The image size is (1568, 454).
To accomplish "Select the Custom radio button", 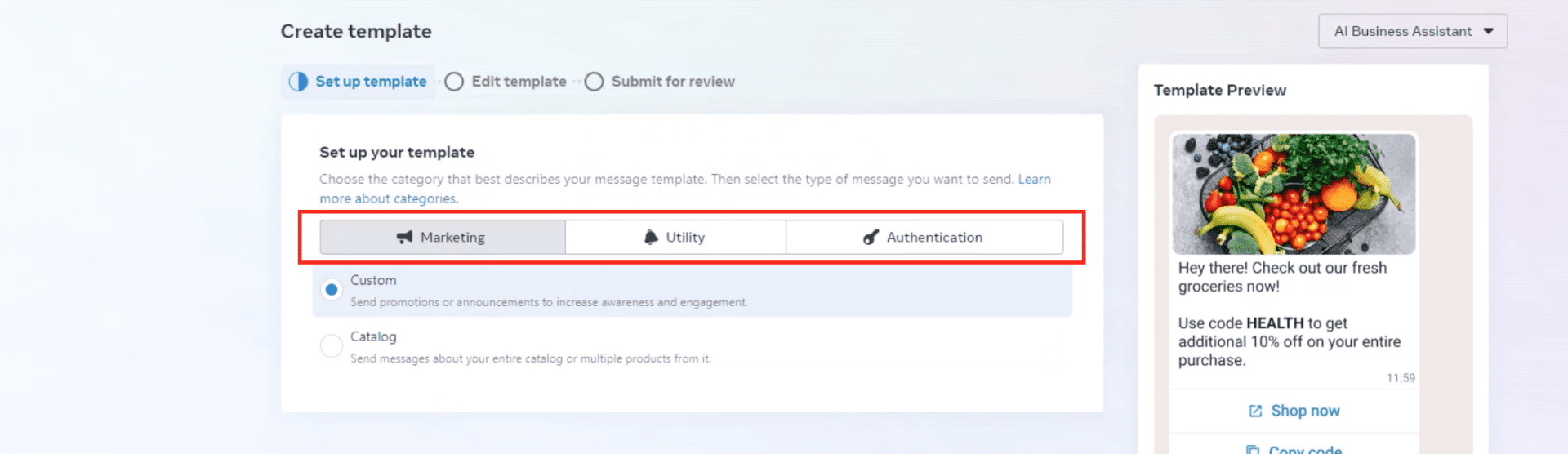I will pos(331,290).
